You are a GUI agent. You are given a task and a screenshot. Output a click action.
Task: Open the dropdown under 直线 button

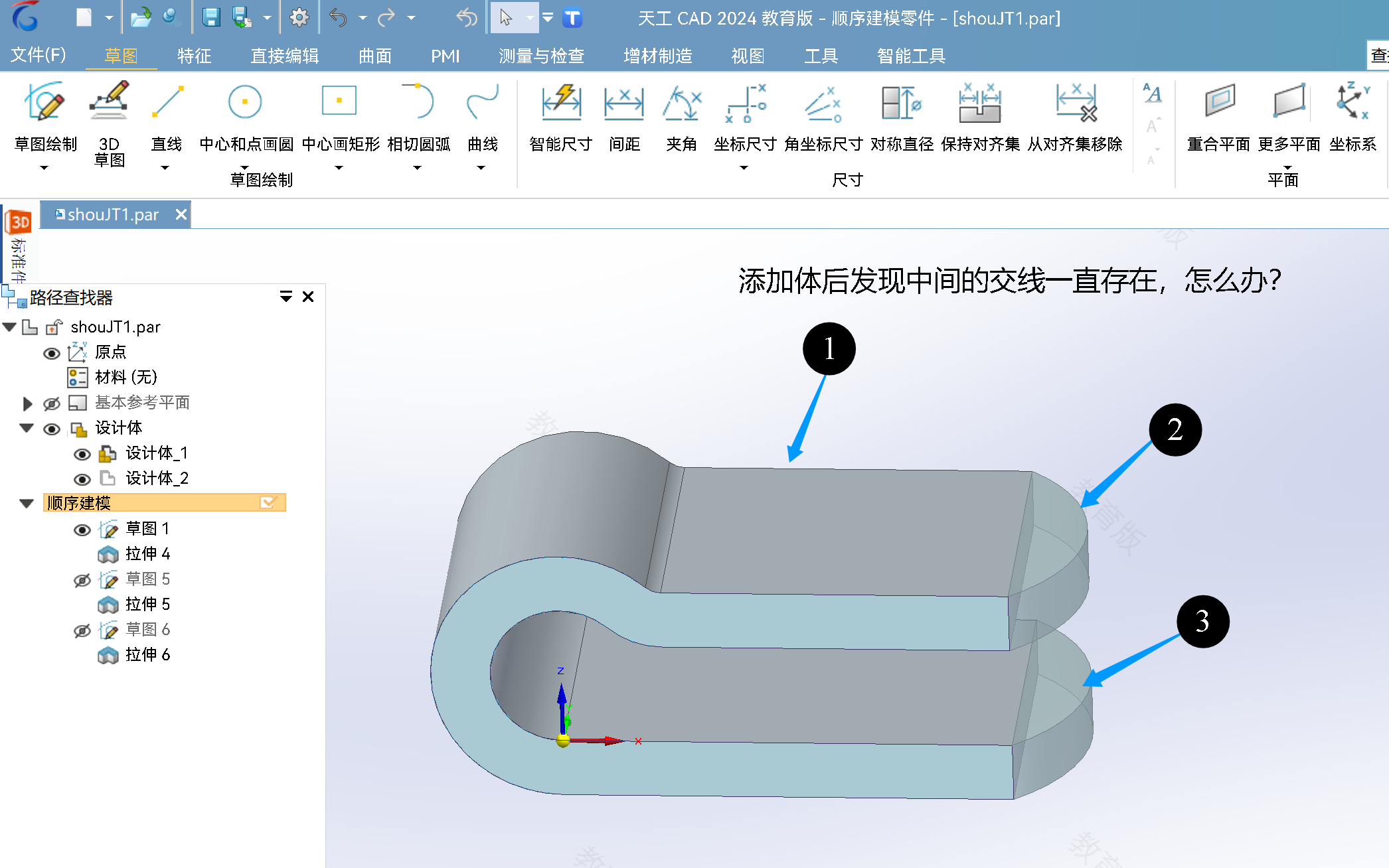pyautogui.click(x=165, y=168)
